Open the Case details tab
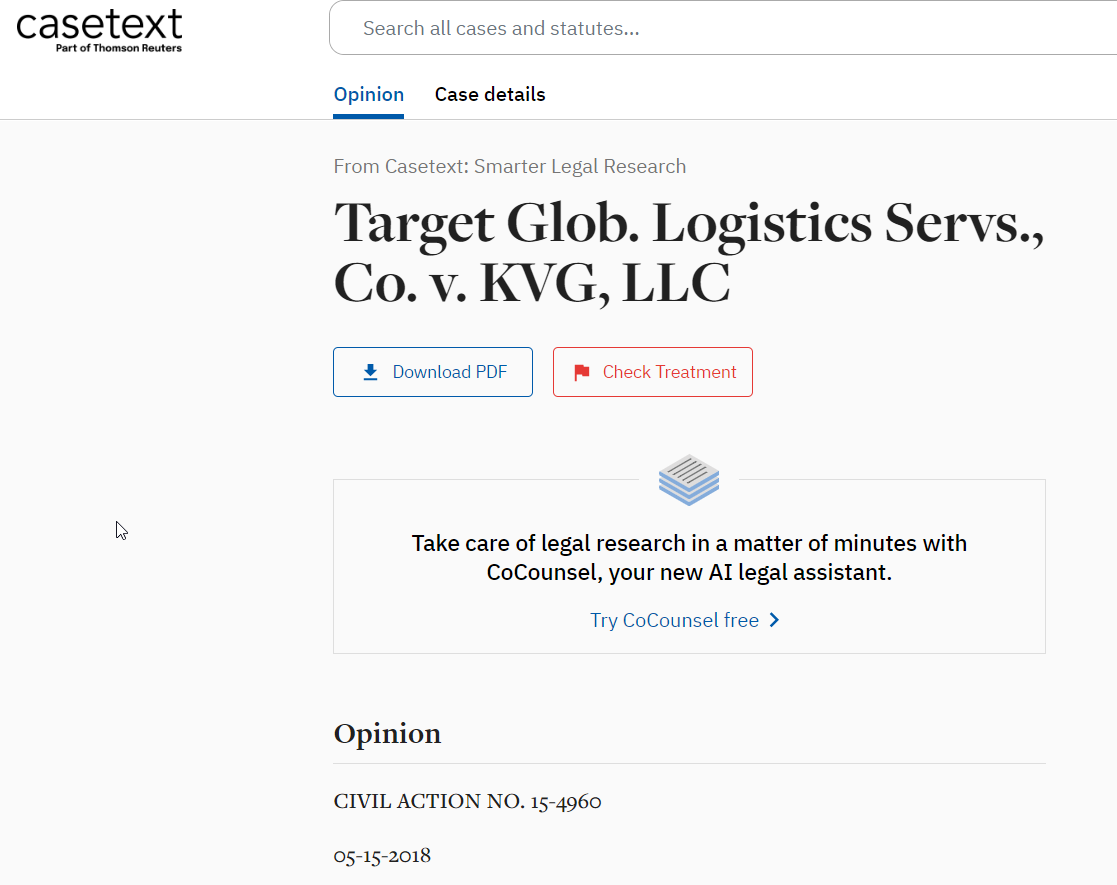Image resolution: width=1117 pixels, height=885 pixels. (x=490, y=95)
